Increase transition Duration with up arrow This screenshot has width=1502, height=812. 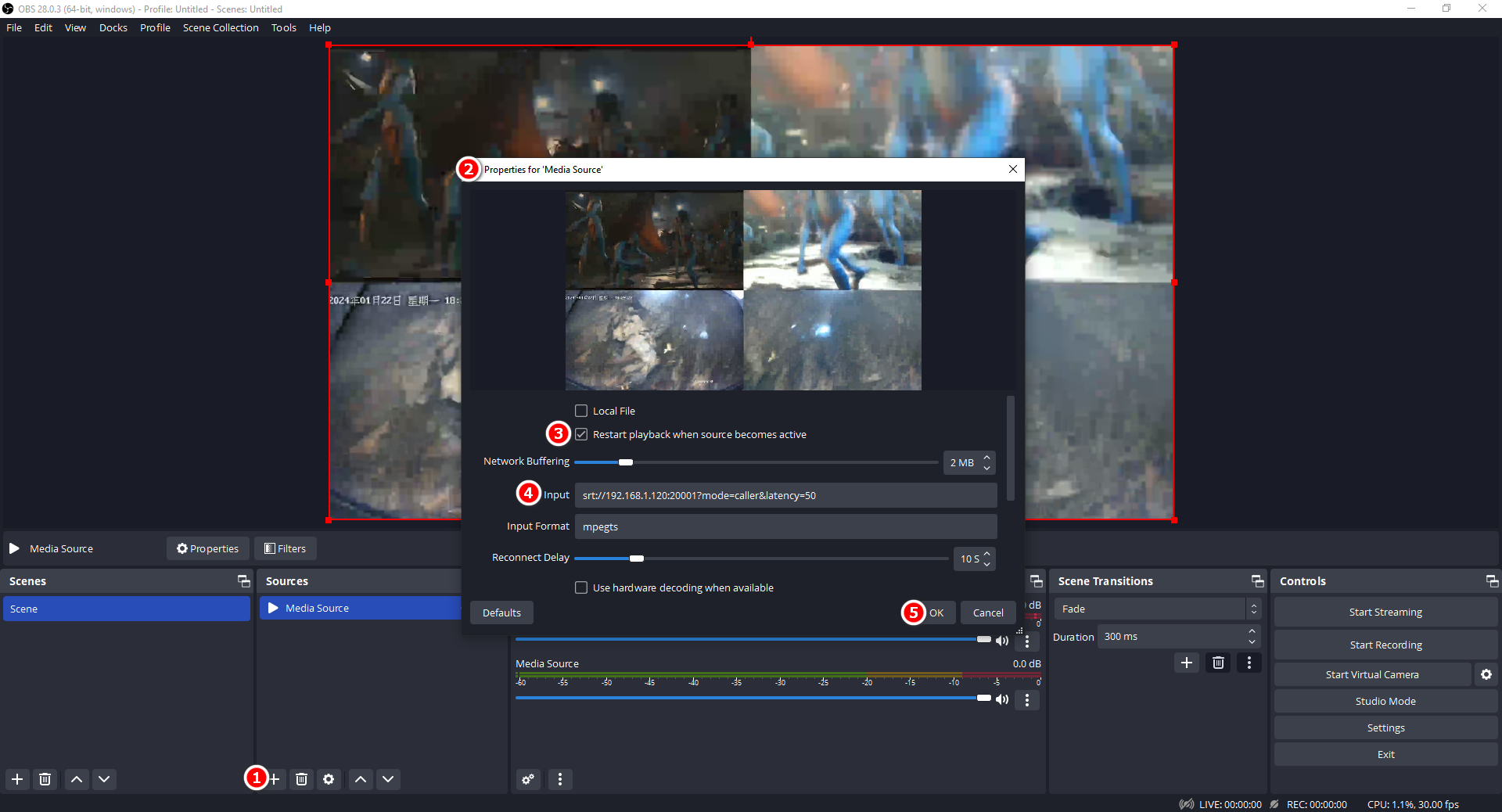tap(1252, 631)
